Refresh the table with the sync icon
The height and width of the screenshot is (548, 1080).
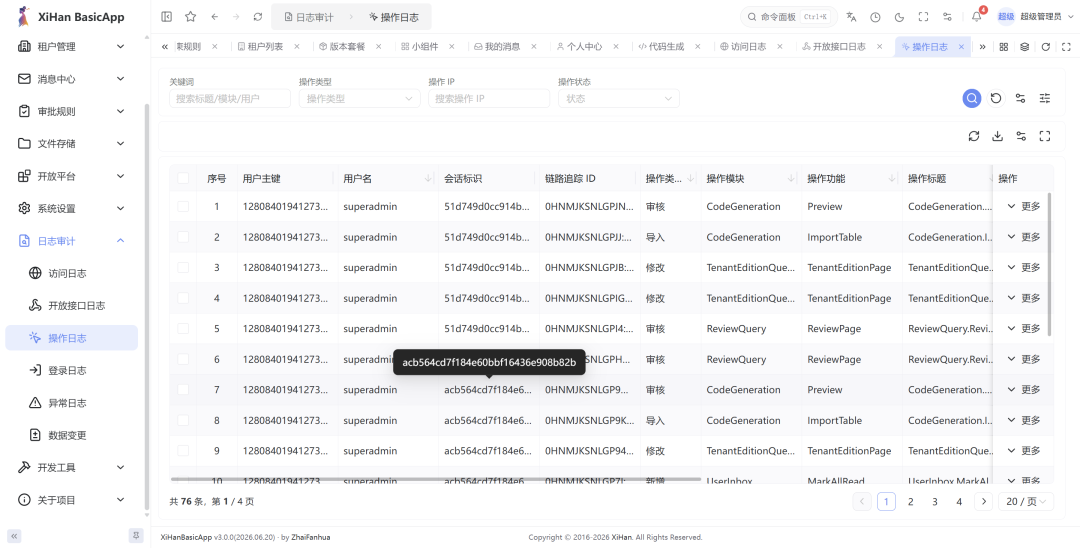[974, 136]
